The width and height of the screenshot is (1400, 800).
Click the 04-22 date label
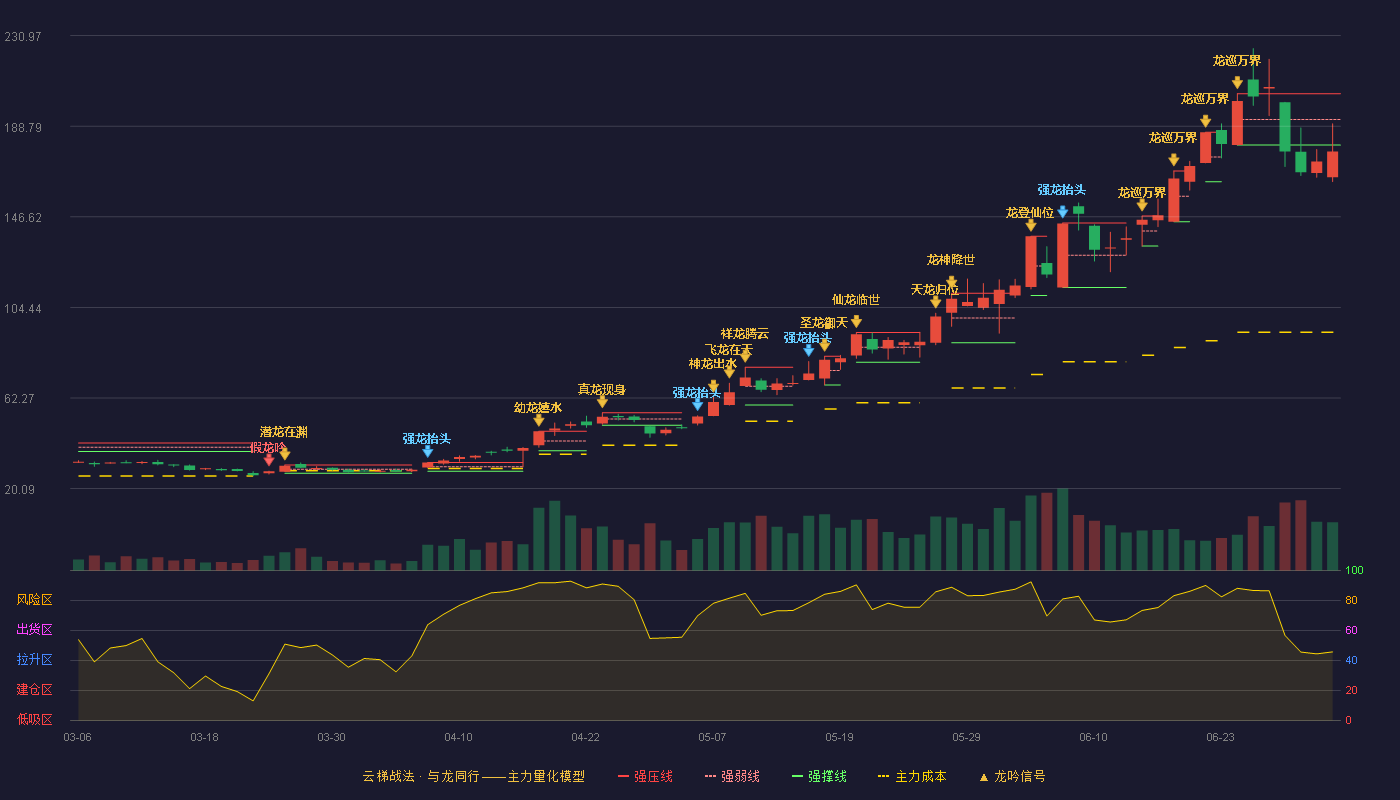[585, 737]
